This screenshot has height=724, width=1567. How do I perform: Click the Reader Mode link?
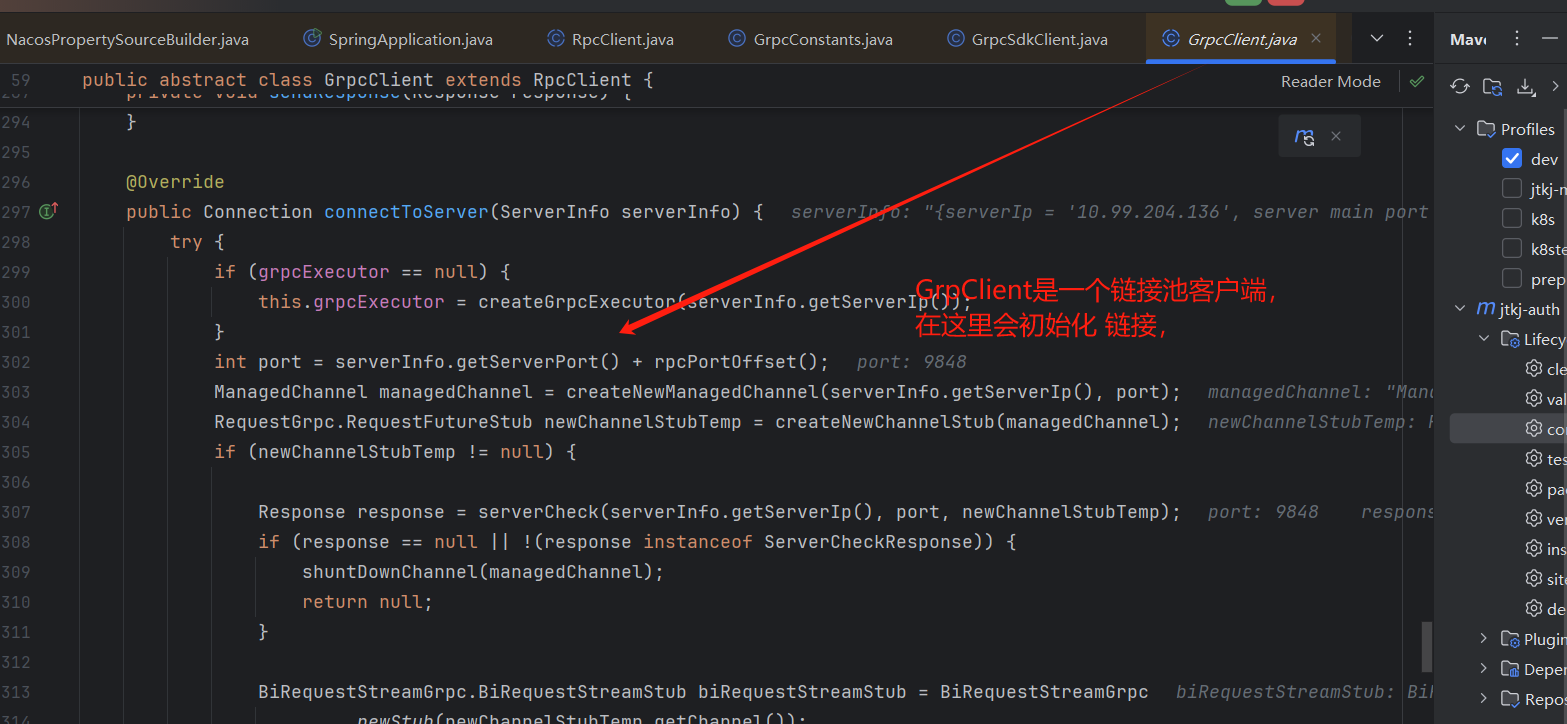click(1330, 81)
